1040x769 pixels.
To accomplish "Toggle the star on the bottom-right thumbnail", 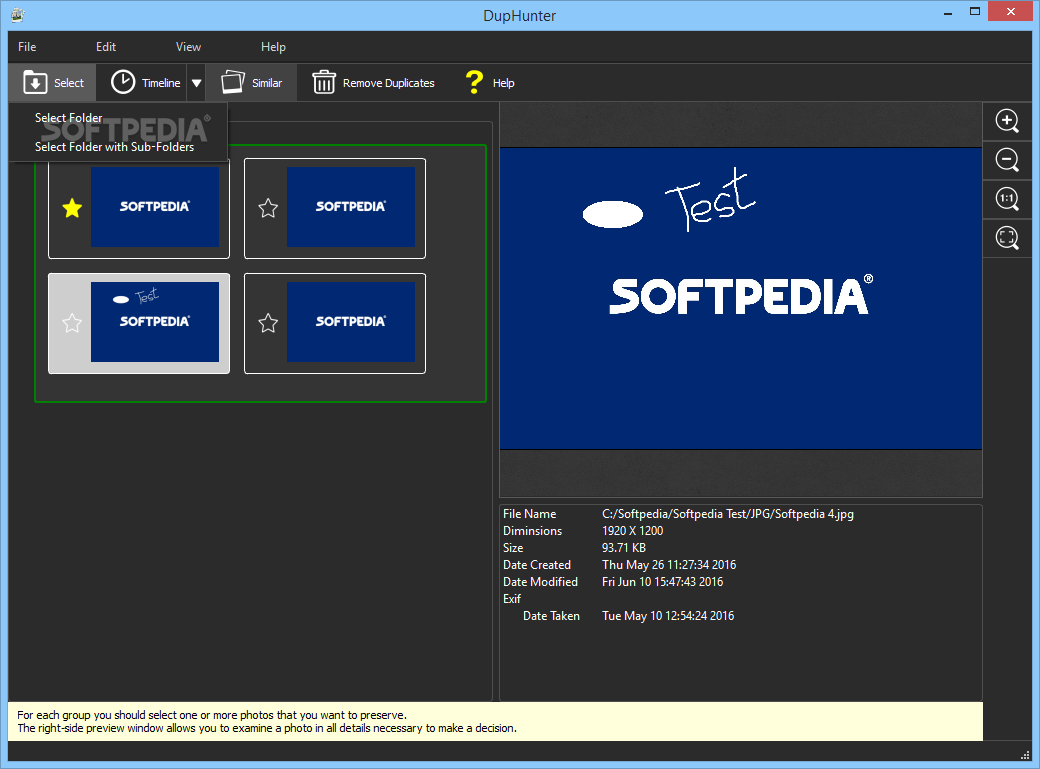I will (x=268, y=323).
